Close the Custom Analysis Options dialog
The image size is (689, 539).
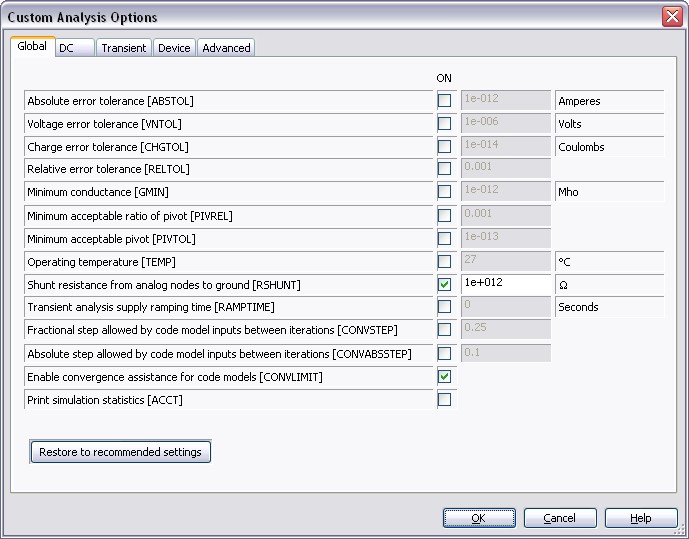pyautogui.click(x=671, y=17)
